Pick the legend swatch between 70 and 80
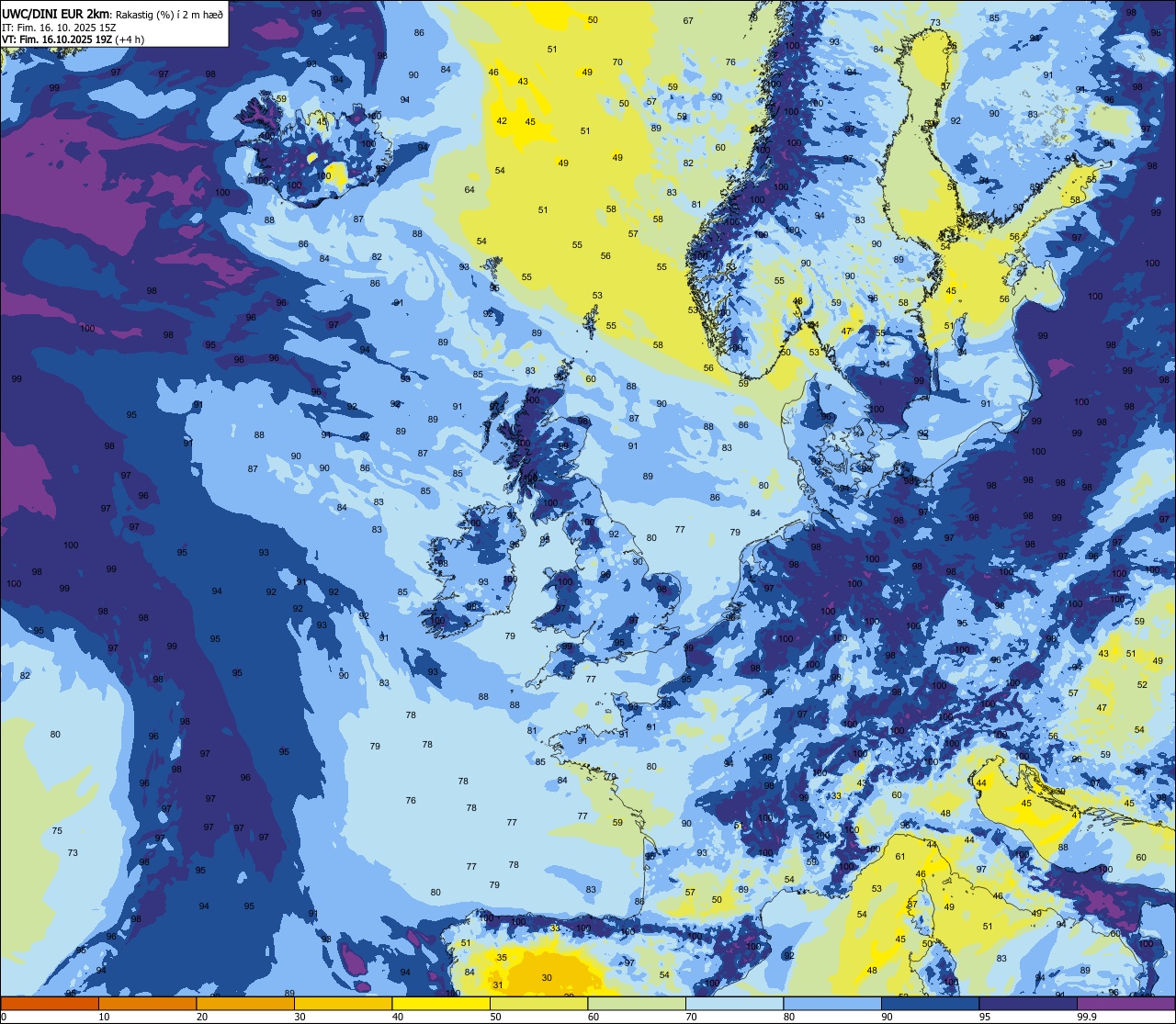The height and width of the screenshot is (1024, 1176). pyautogui.click(x=734, y=1003)
